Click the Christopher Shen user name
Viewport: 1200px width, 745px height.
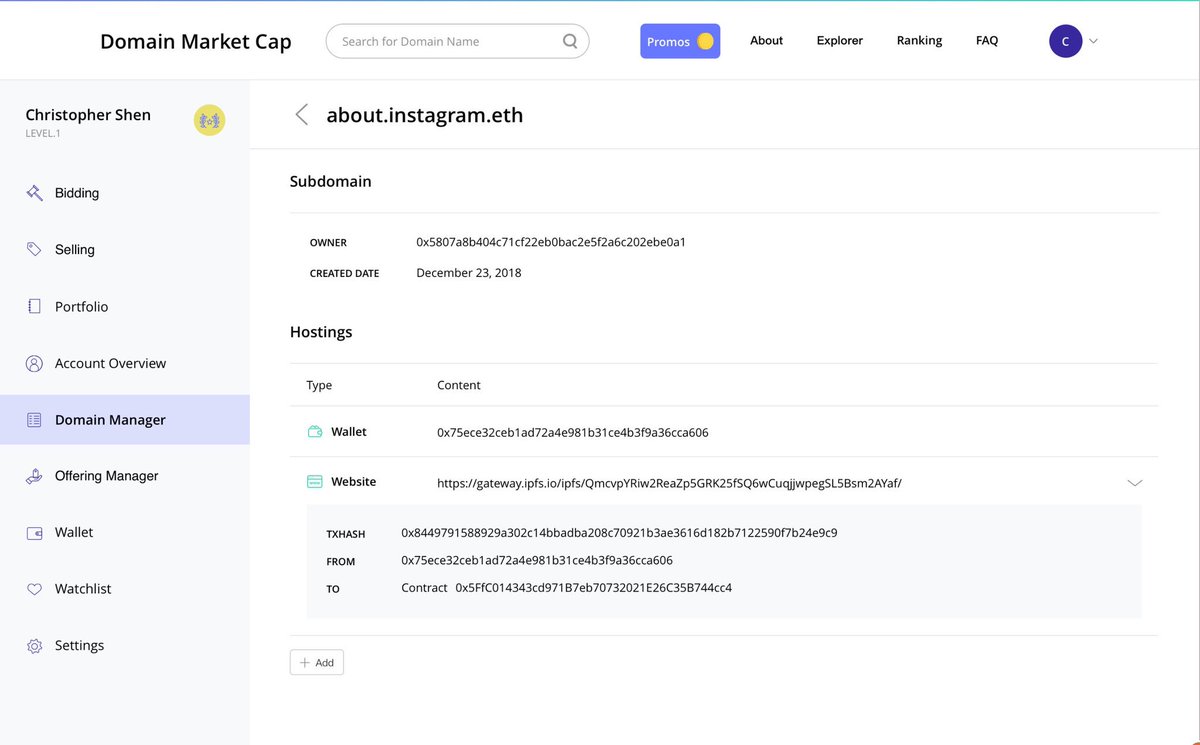[x=88, y=115]
